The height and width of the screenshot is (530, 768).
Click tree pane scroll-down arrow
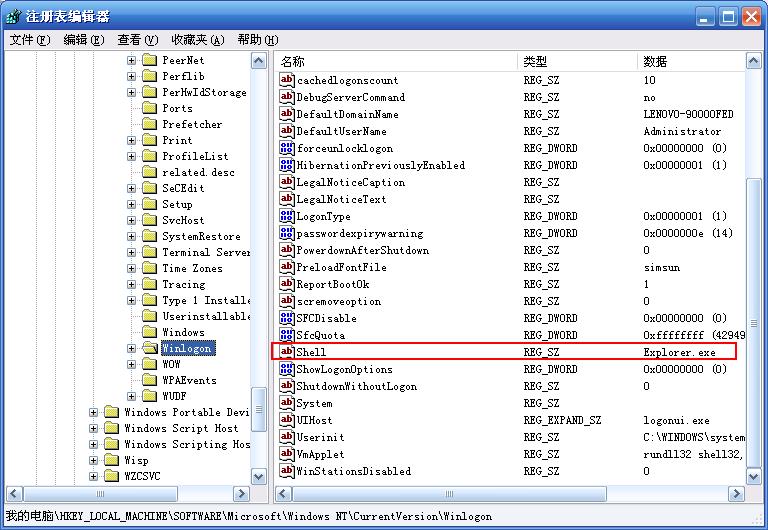coord(259,476)
